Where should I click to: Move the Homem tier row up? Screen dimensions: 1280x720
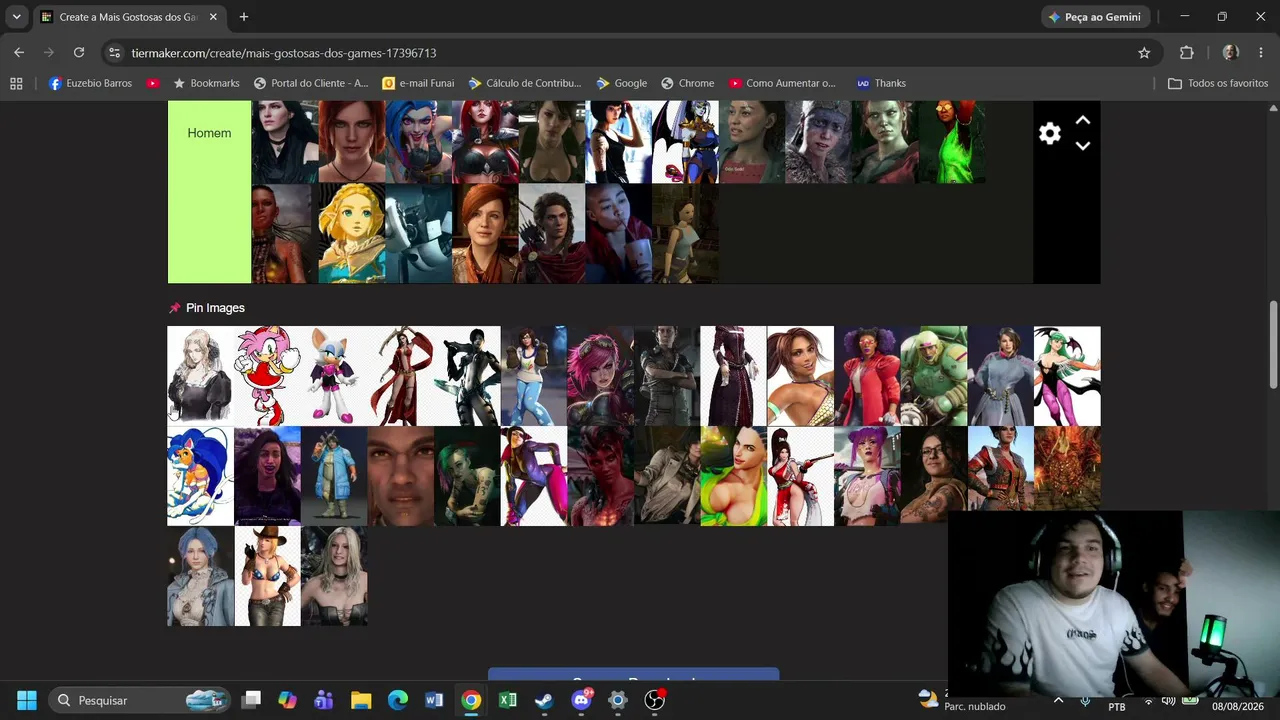1082,120
